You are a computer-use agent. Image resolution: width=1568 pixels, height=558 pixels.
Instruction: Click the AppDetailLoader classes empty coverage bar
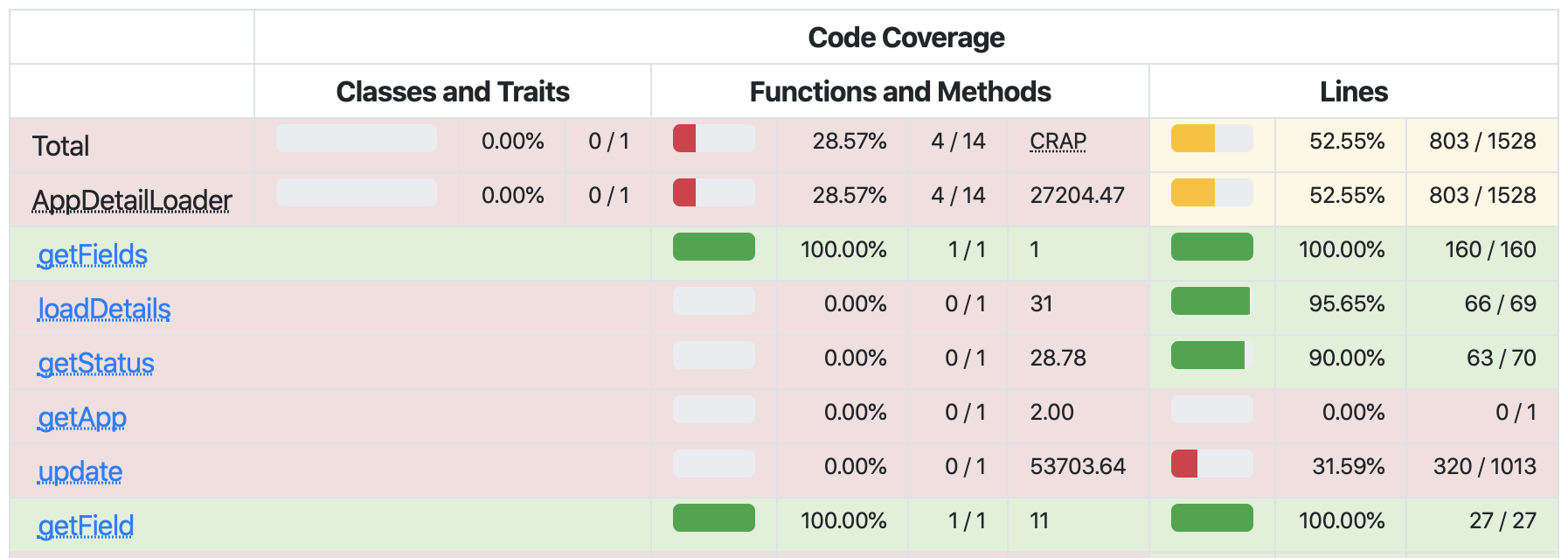point(356,192)
